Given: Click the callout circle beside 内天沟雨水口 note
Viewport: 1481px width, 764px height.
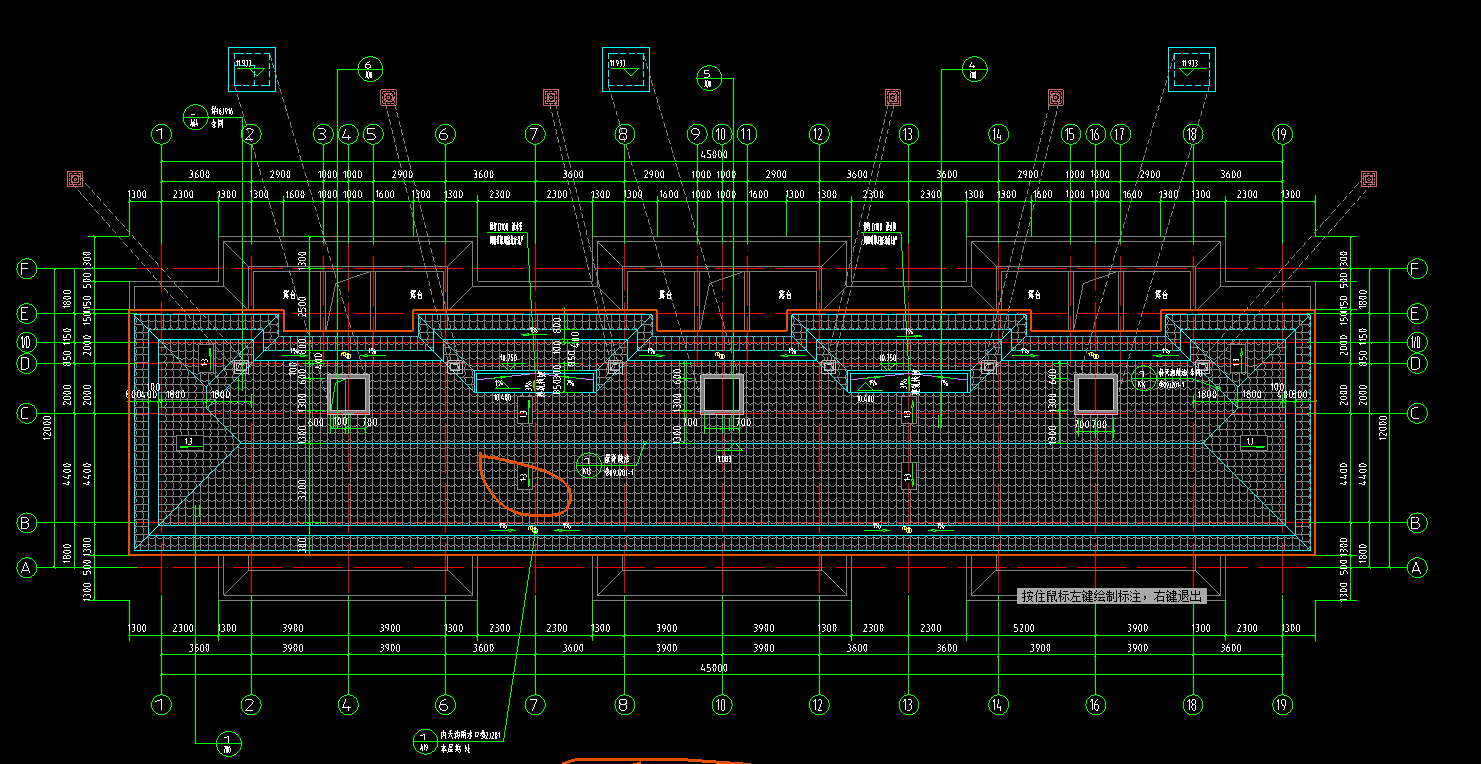Looking at the screenshot, I should [424, 740].
